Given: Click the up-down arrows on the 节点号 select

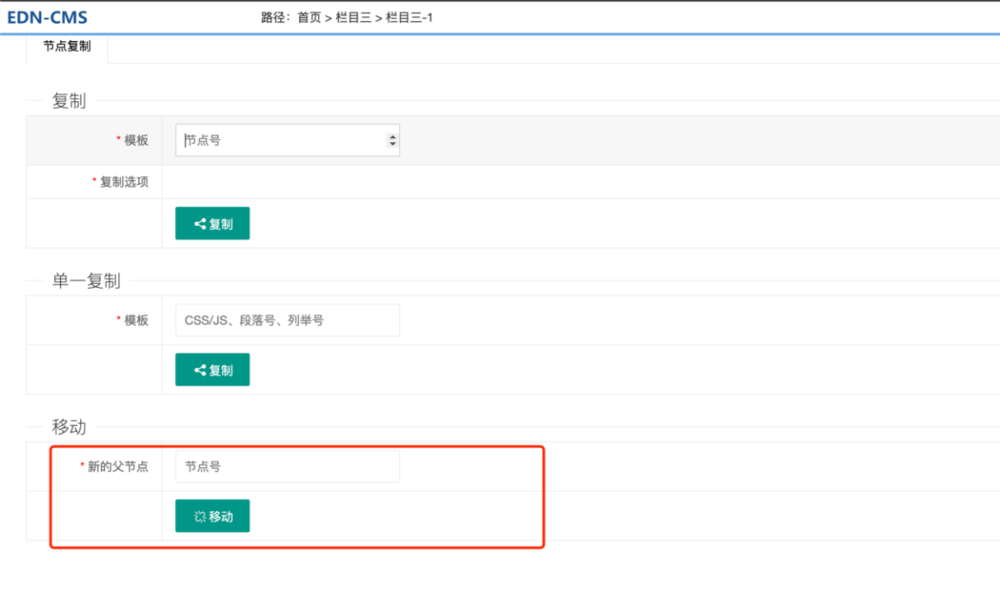Looking at the screenshot, I should (x=392, y=141).
